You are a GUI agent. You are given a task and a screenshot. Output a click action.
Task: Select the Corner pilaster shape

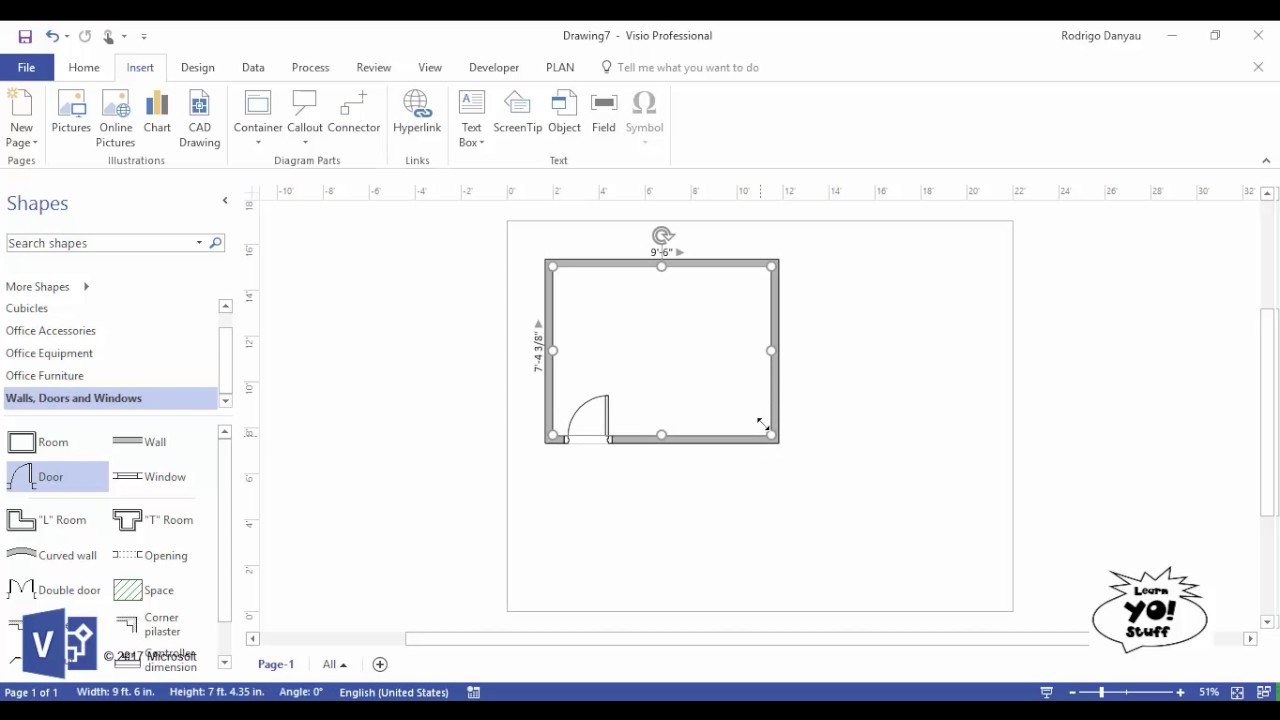[x=147, y=625]
